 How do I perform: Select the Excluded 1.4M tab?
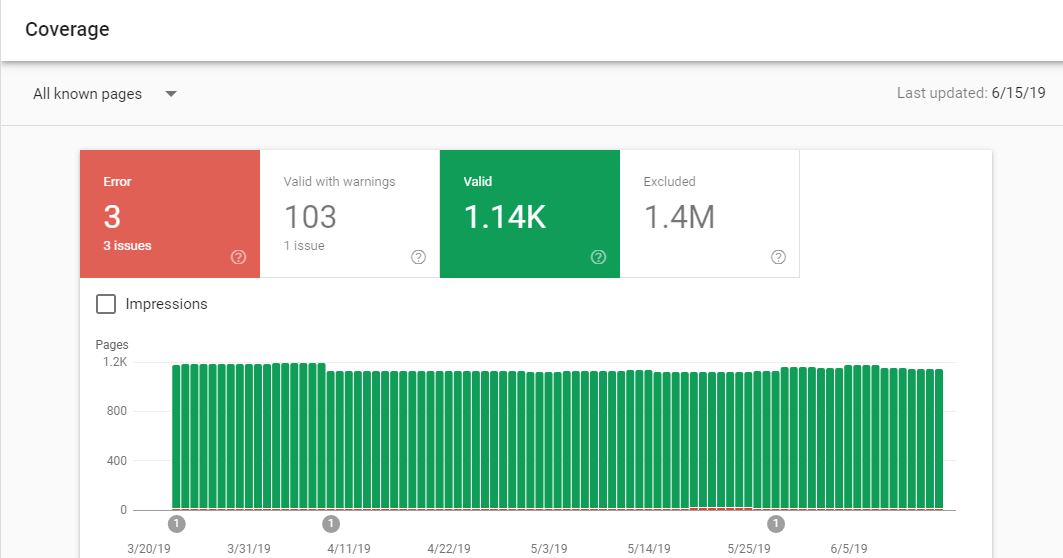click(709, 214)
